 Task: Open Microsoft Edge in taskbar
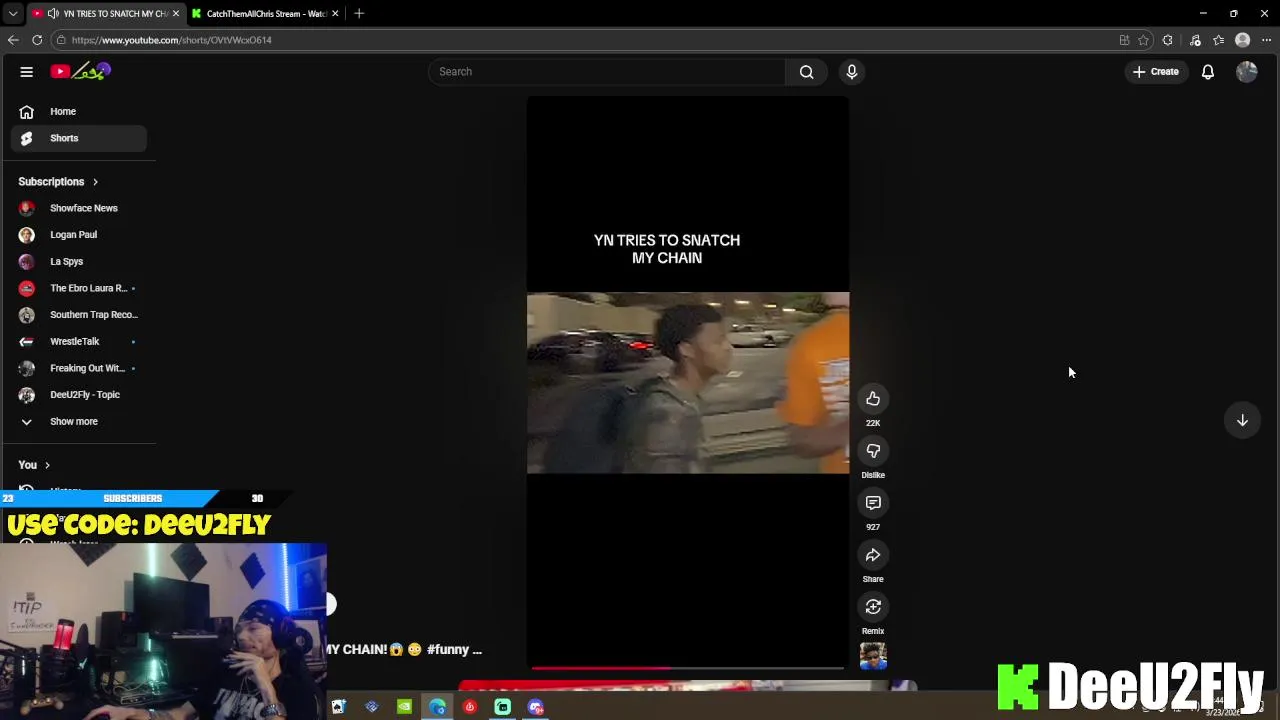point(437,707)
